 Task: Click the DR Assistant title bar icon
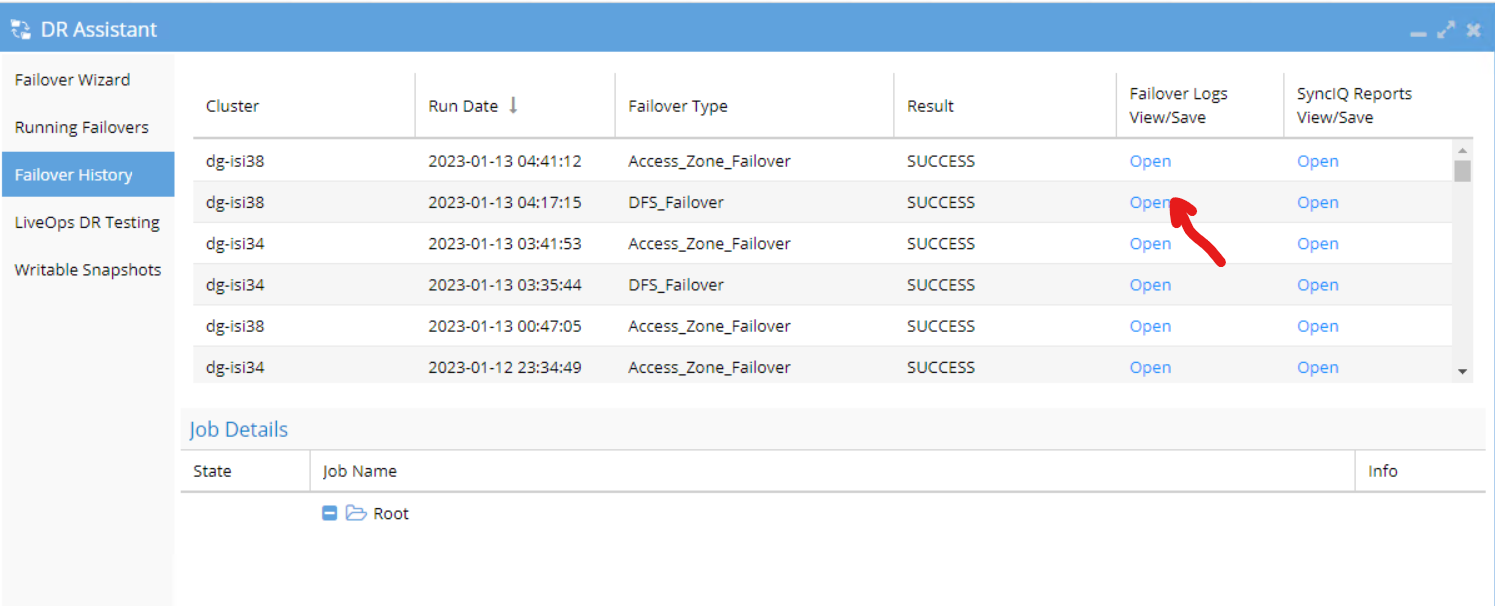[x=20, y=29]
